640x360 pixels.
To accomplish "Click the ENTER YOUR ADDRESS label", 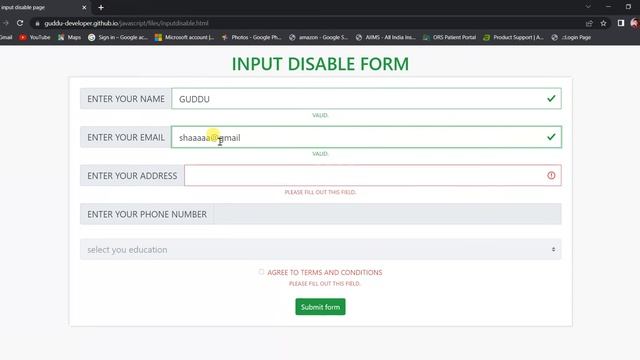I will pyautogui.click(x=132, y=176).
